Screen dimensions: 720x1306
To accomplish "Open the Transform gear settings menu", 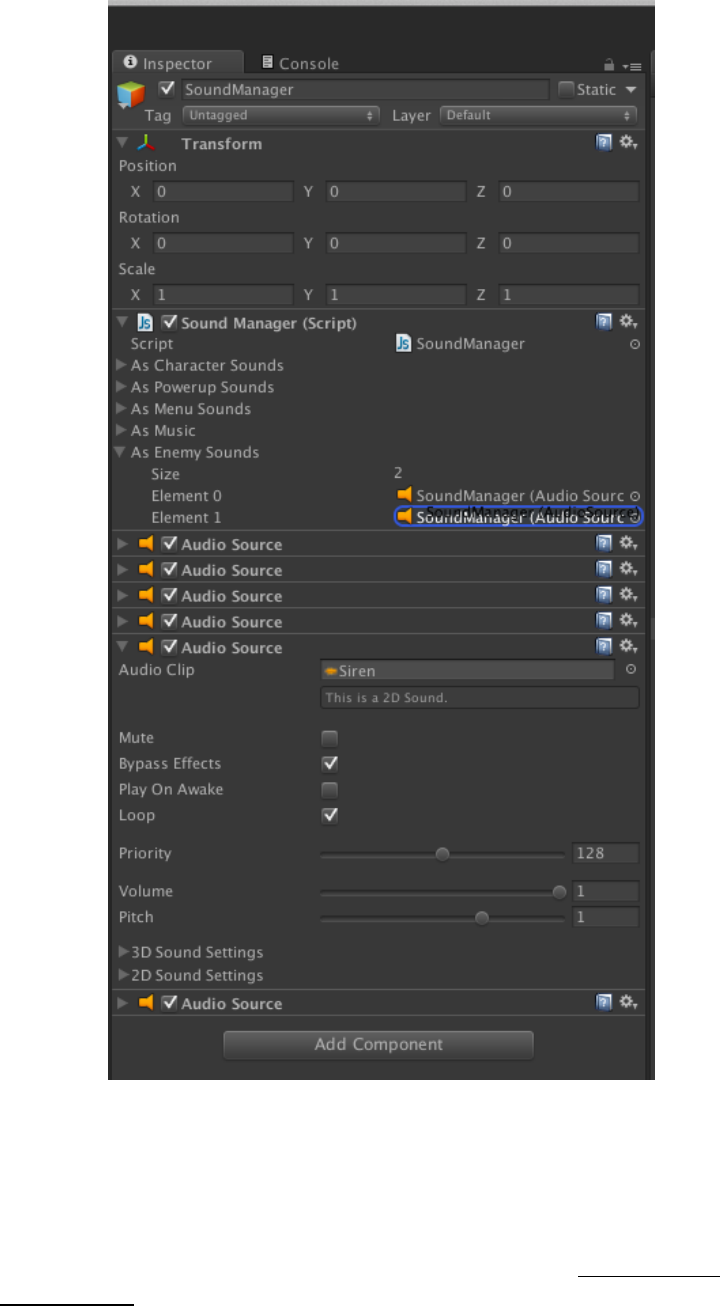I will click(629, 143).
